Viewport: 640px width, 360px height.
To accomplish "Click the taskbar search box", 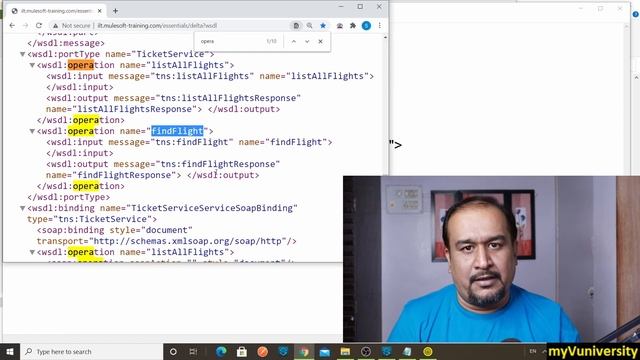I will [x=91, y=351].
